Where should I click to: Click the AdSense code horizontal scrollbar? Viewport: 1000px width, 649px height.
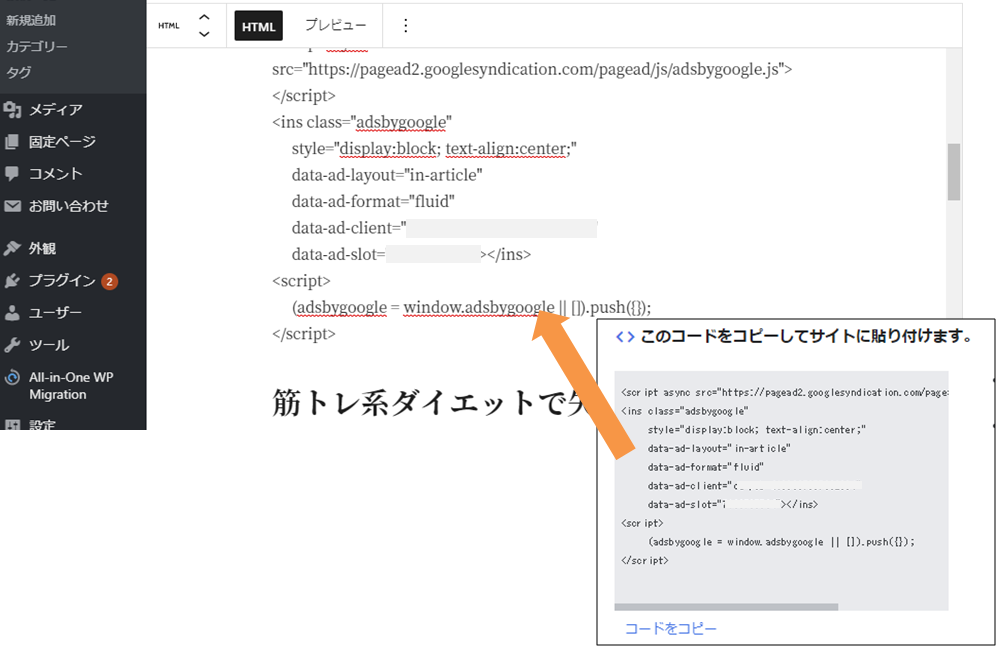726,607
